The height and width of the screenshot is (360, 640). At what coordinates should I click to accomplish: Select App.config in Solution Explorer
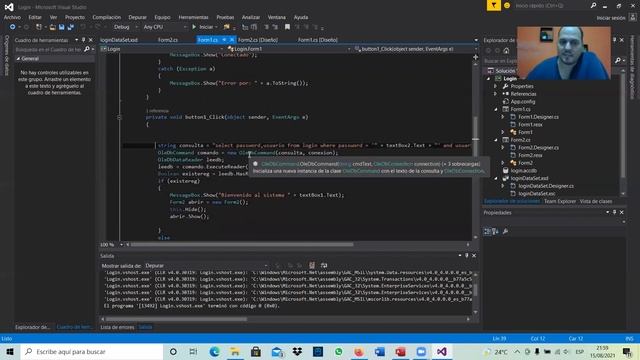tap(522, 102)
